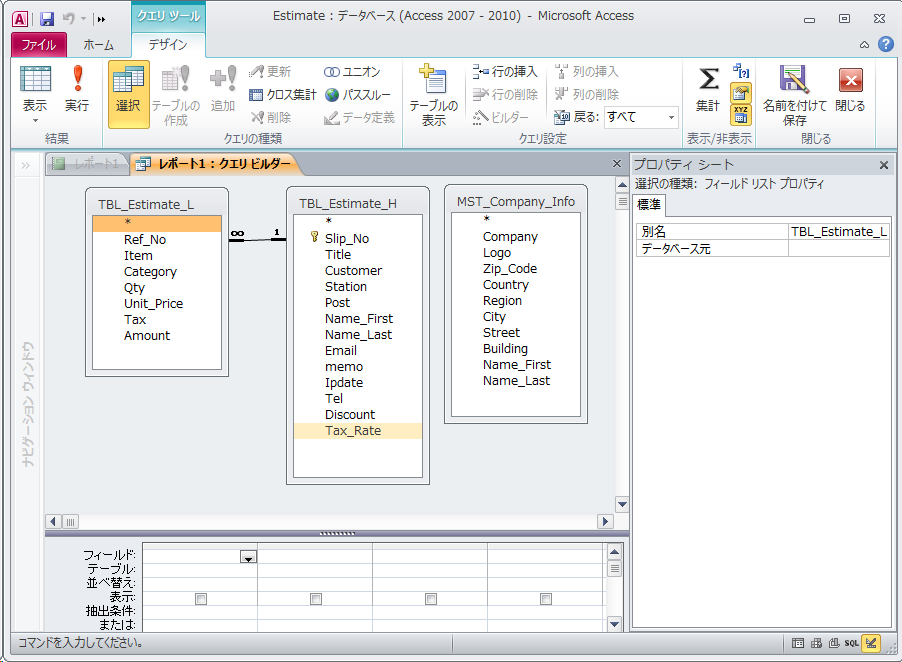Open Access Help question mark icon

pos(886,44)
